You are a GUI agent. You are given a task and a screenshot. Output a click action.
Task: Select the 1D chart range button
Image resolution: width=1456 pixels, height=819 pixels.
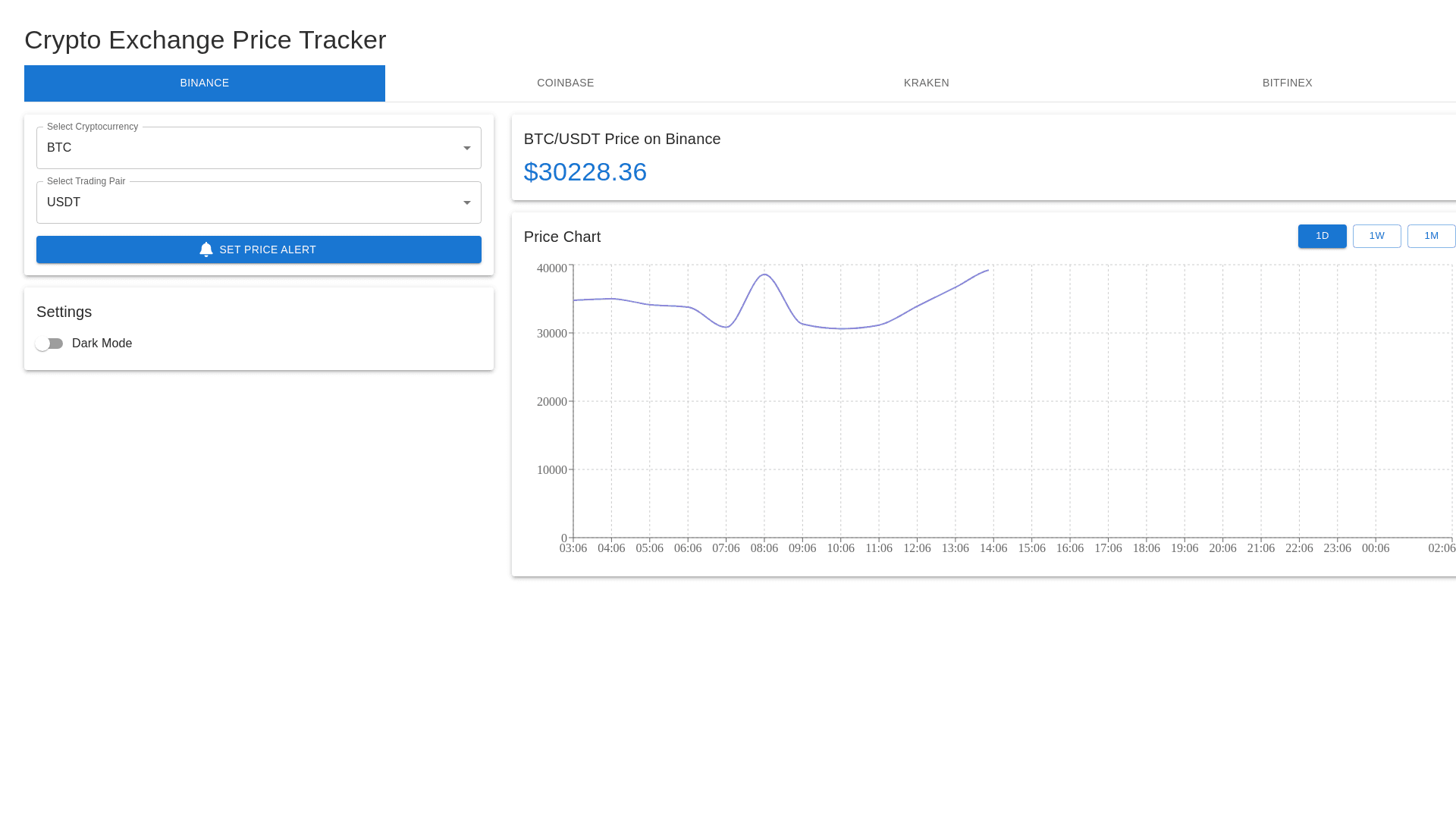tap(1322, 236)
